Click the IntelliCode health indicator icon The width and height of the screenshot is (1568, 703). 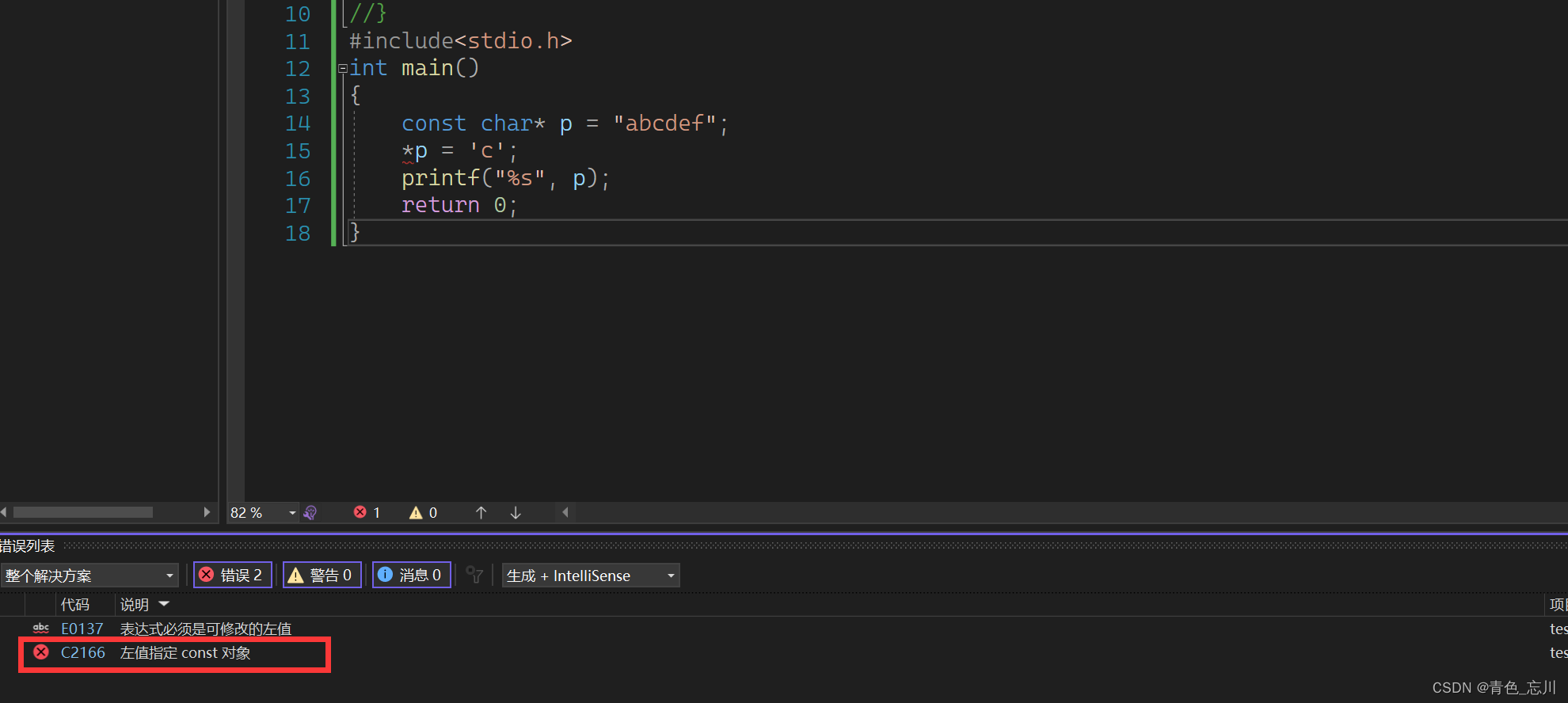coord(310,513)
